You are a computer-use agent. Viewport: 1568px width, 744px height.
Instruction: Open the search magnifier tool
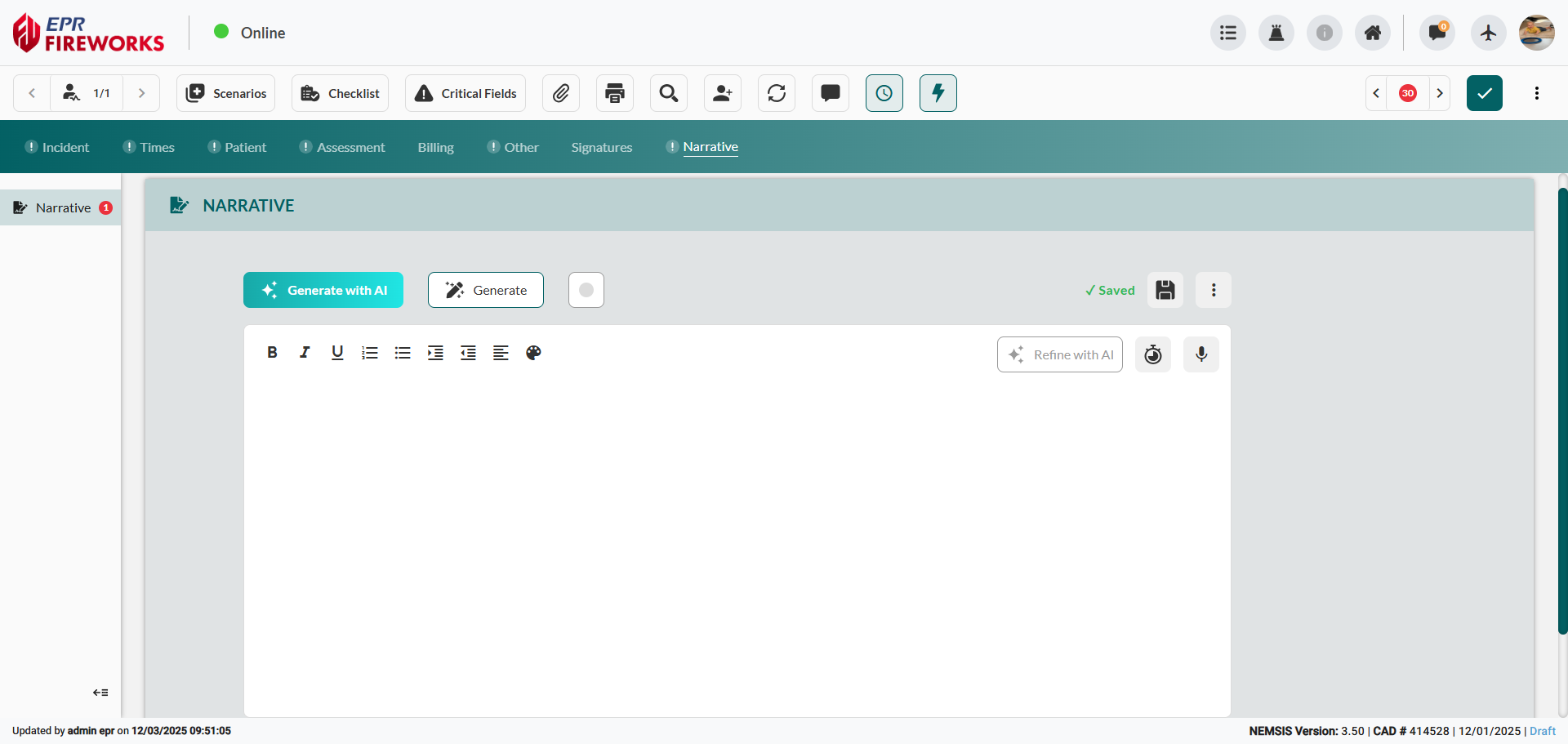tap(669, 93)
